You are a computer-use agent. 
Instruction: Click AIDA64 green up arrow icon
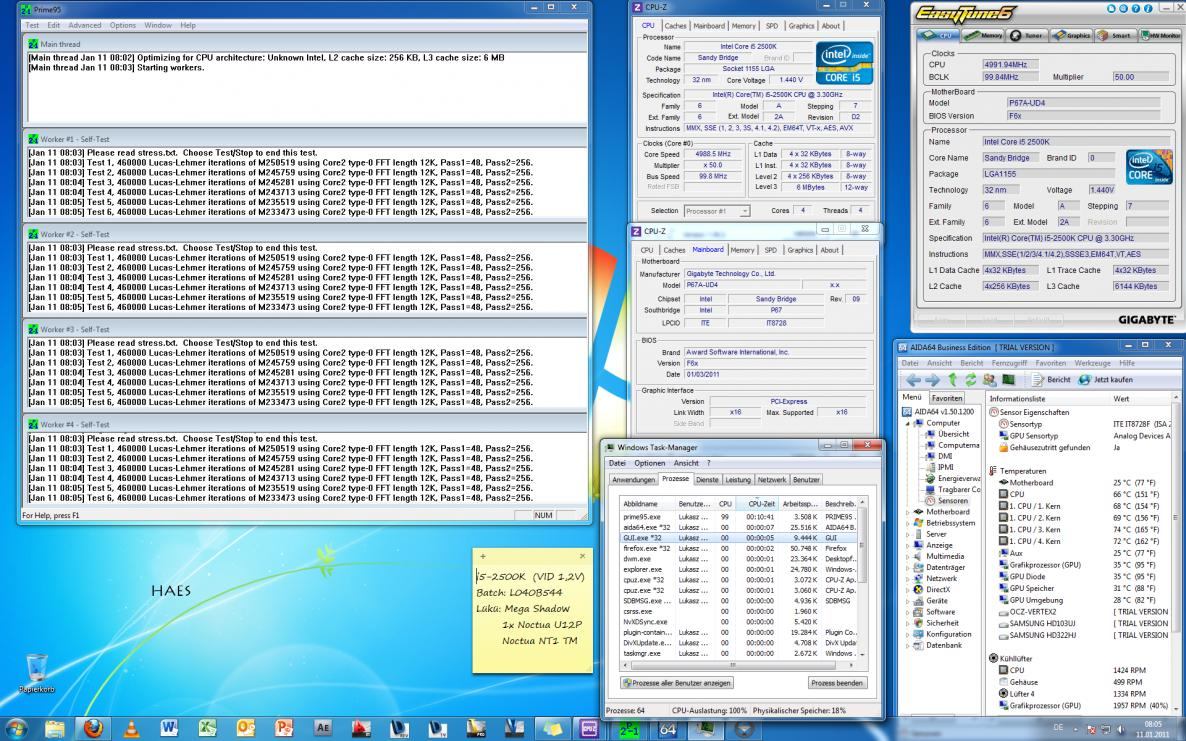click(x=953, y=380)
